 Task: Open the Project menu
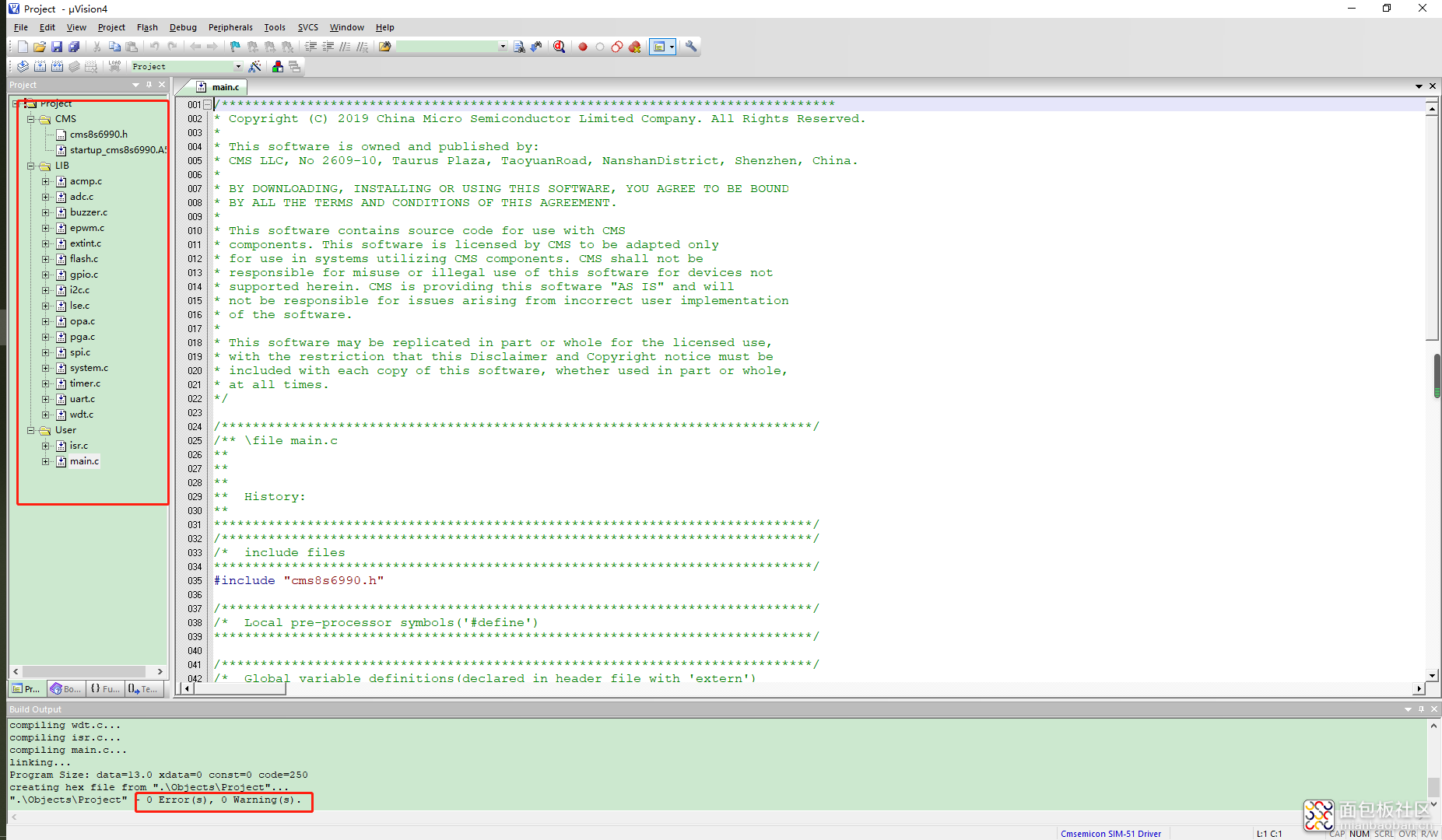click(111, 27)
